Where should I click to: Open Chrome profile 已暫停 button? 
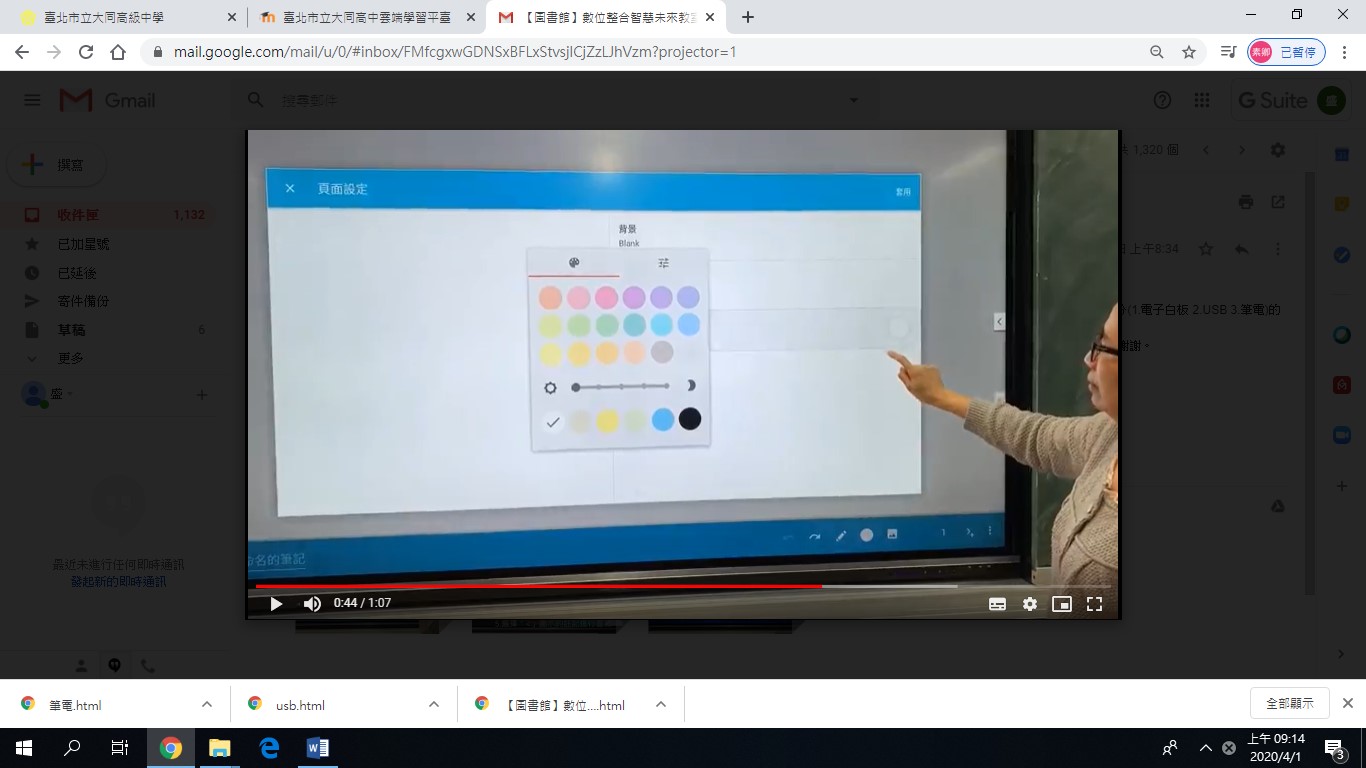point(1286,52)
